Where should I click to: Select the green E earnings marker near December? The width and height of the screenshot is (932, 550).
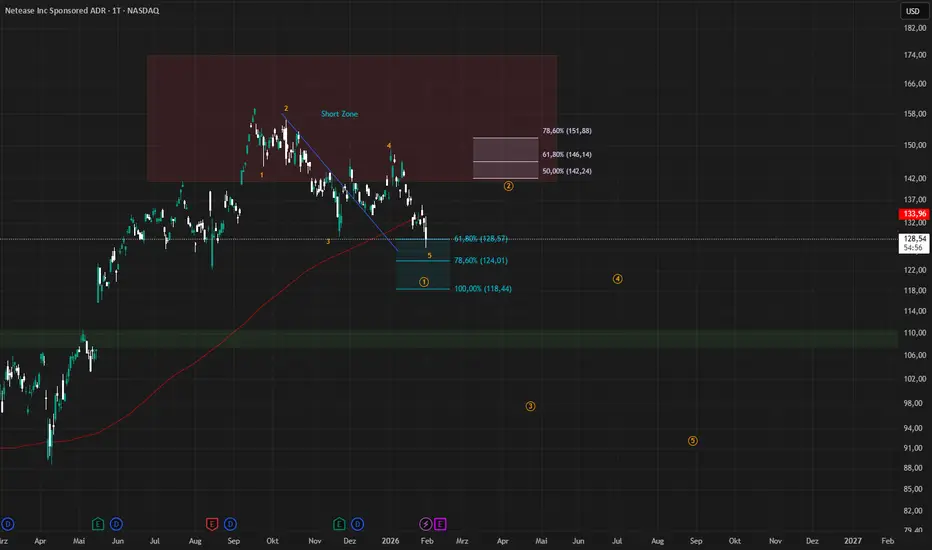[x=340, y=523]
